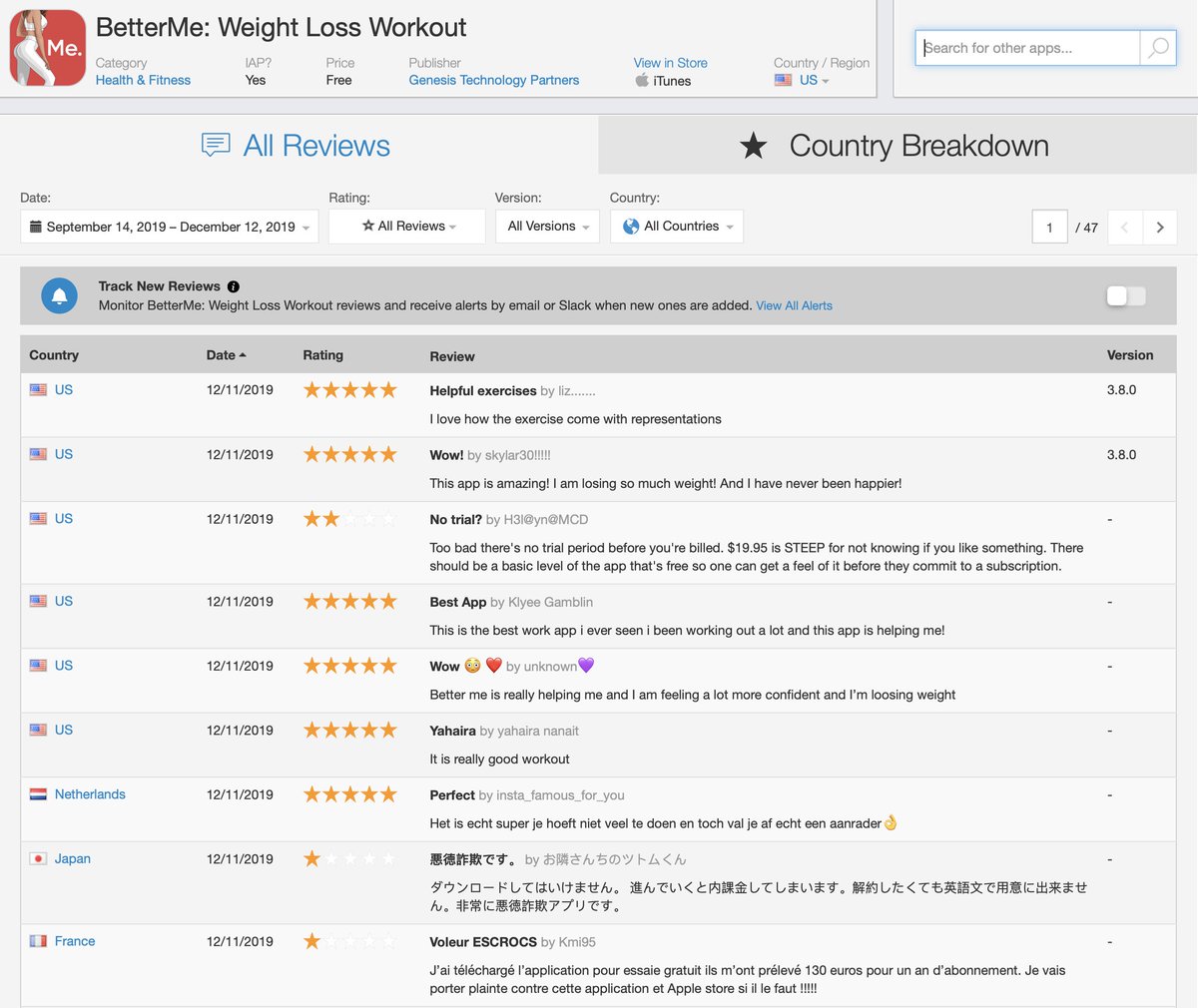Click version 3.8.0 in Helpful exercises row
Viewport: 1198px width, 1008px height.
pos(1121,390)
